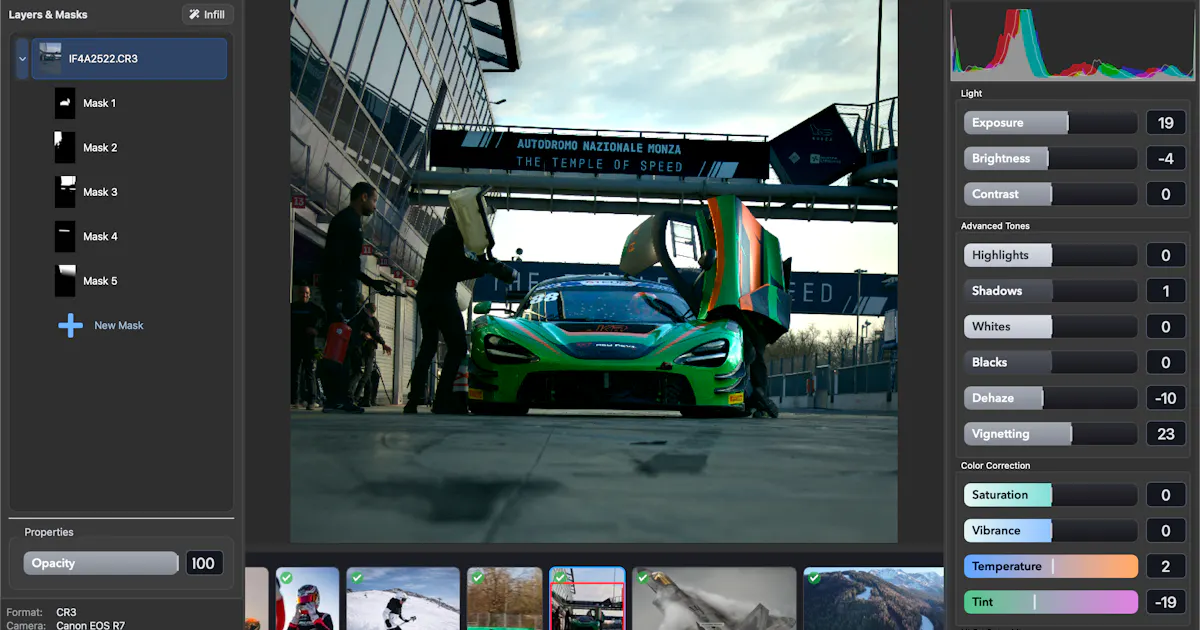
Task: Toggle checkmark on fighter jet thumbnail
Action: coord(643,577)
